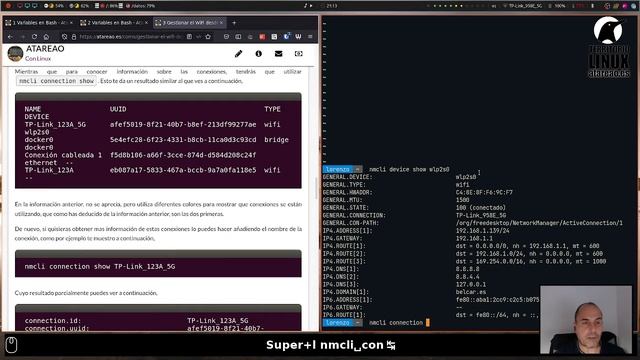Viewport: 640px width, 360px height.
Task: Click terminal DNS value 8.8.8.8
Action: pos(467,269)
